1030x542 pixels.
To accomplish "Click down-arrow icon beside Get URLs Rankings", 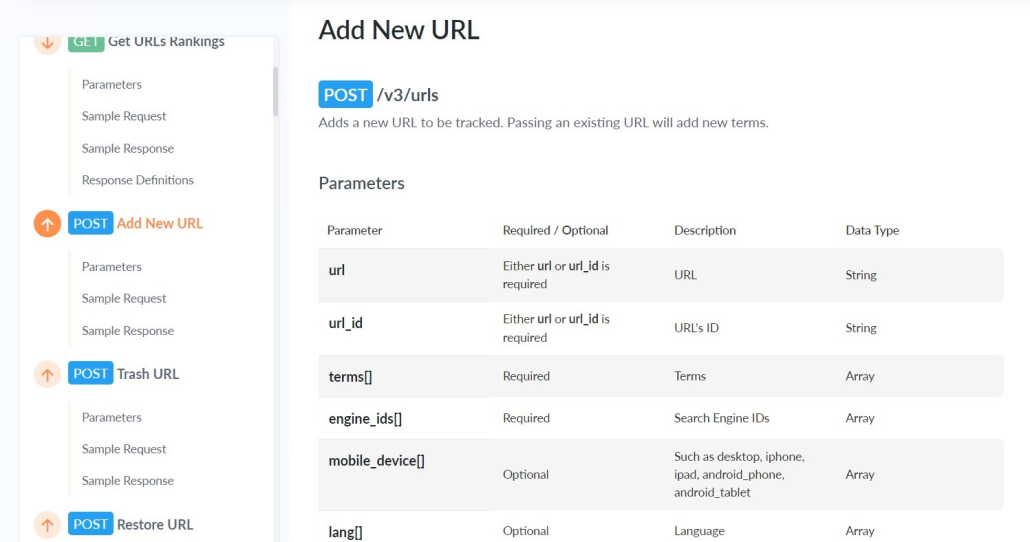I will tap(47, 43).
